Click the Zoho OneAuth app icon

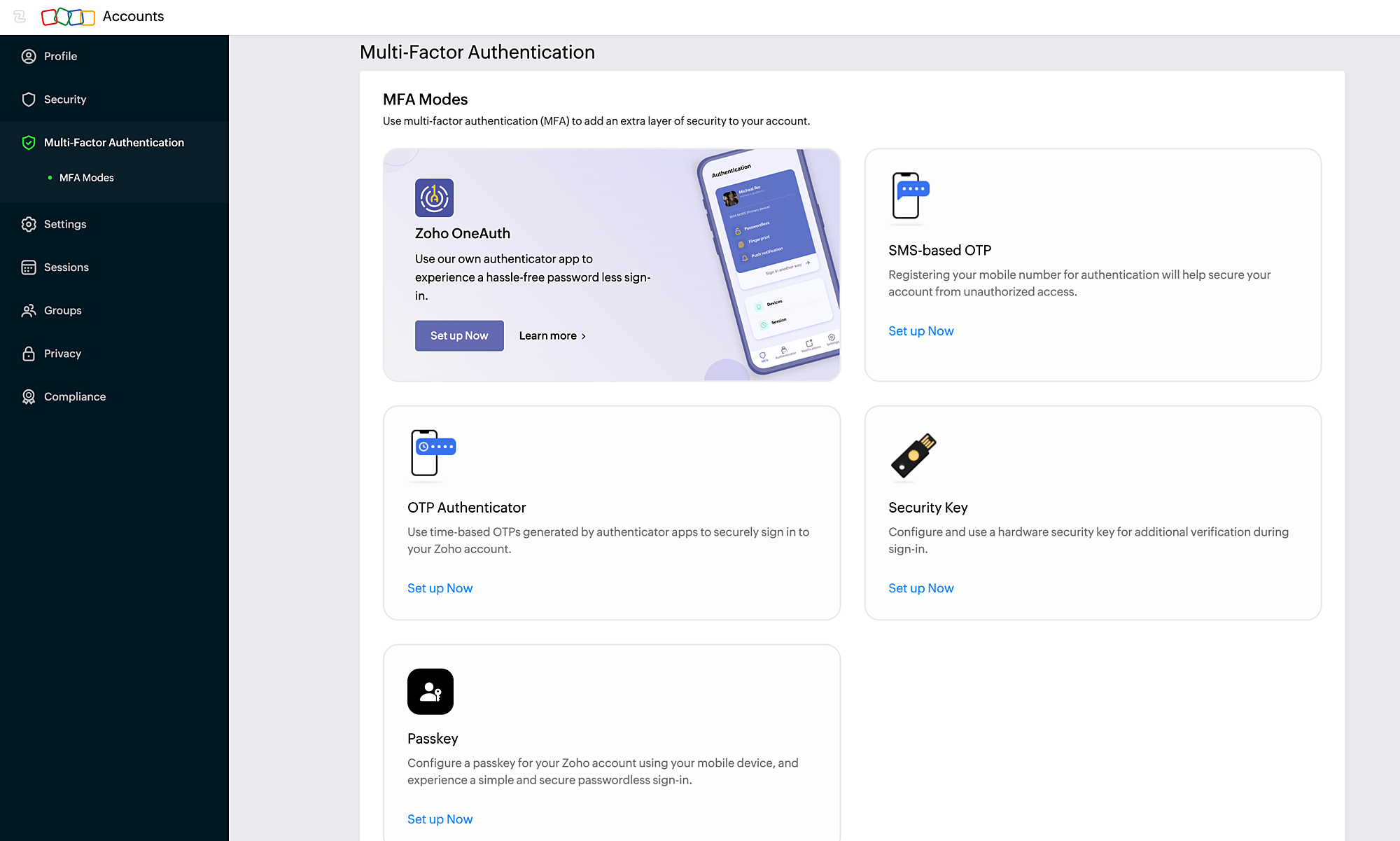click(435, 197)
